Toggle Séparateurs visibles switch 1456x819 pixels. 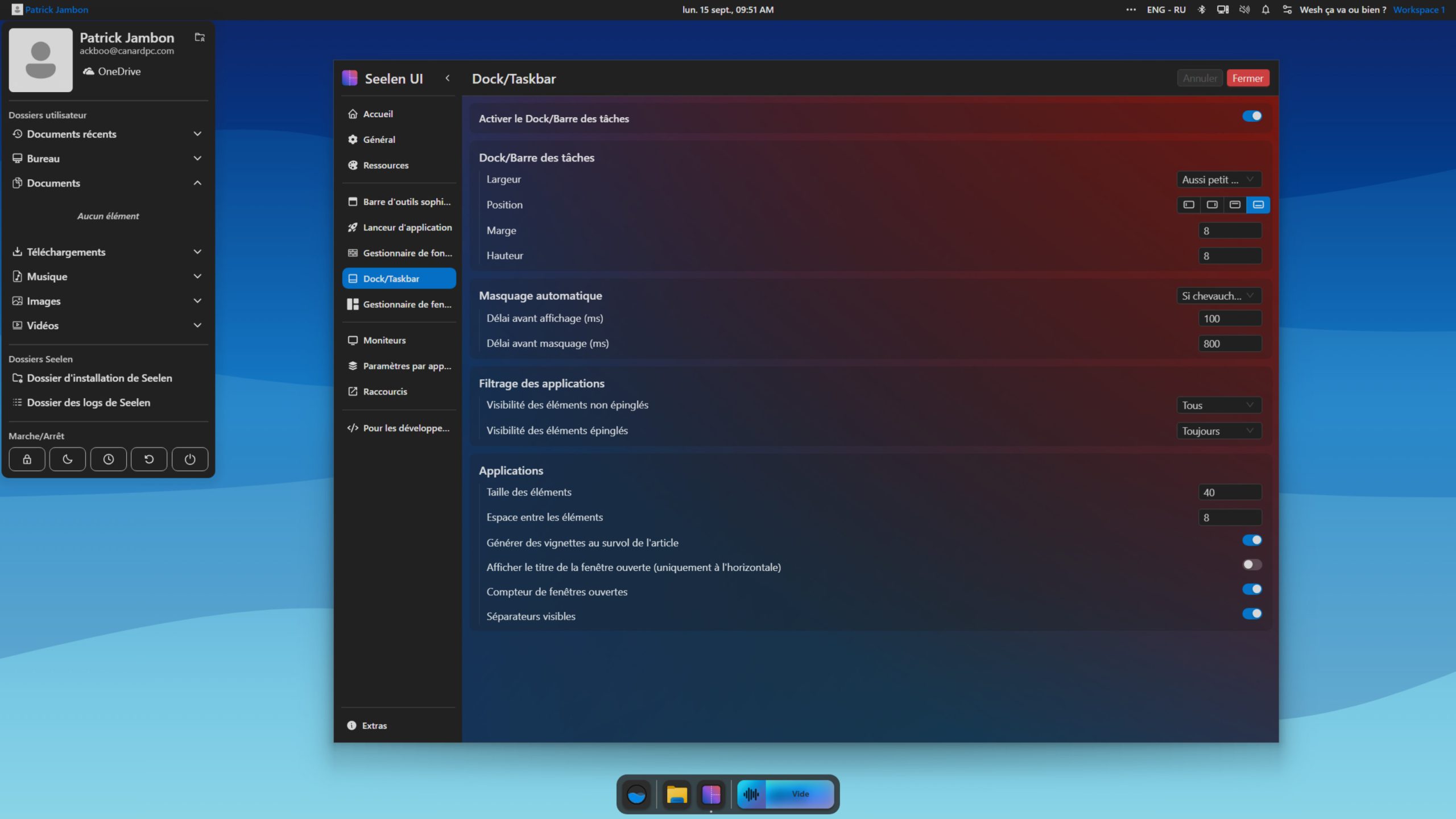coord(1252,613)
